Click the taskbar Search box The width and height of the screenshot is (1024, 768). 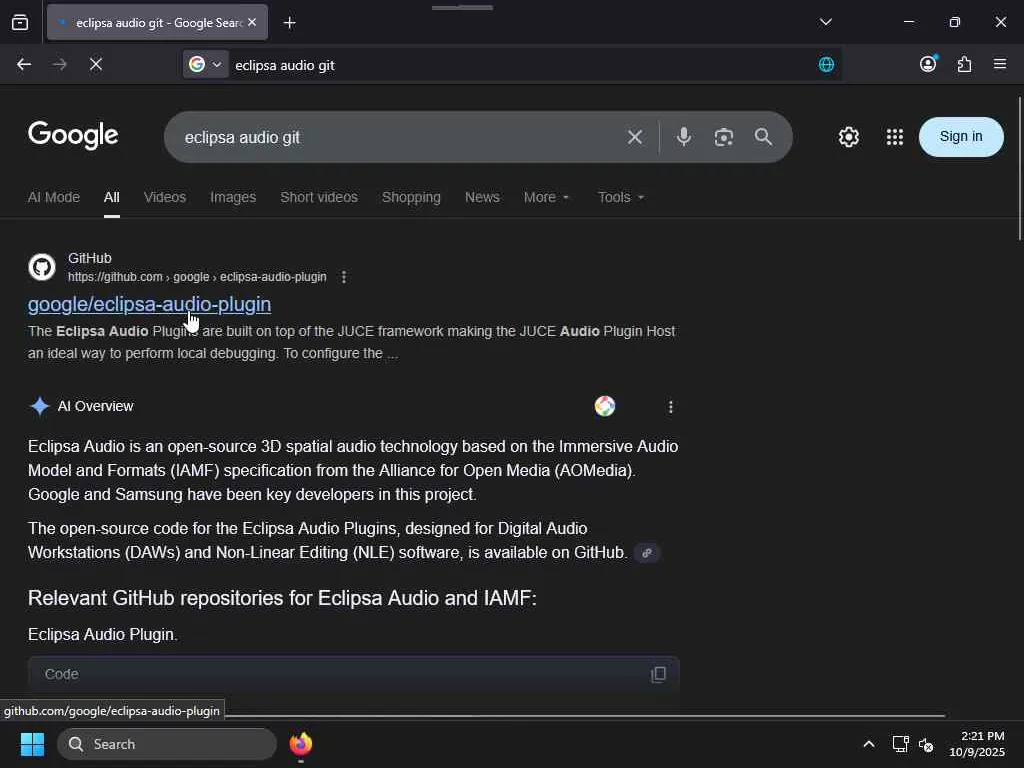click(167, 744)
